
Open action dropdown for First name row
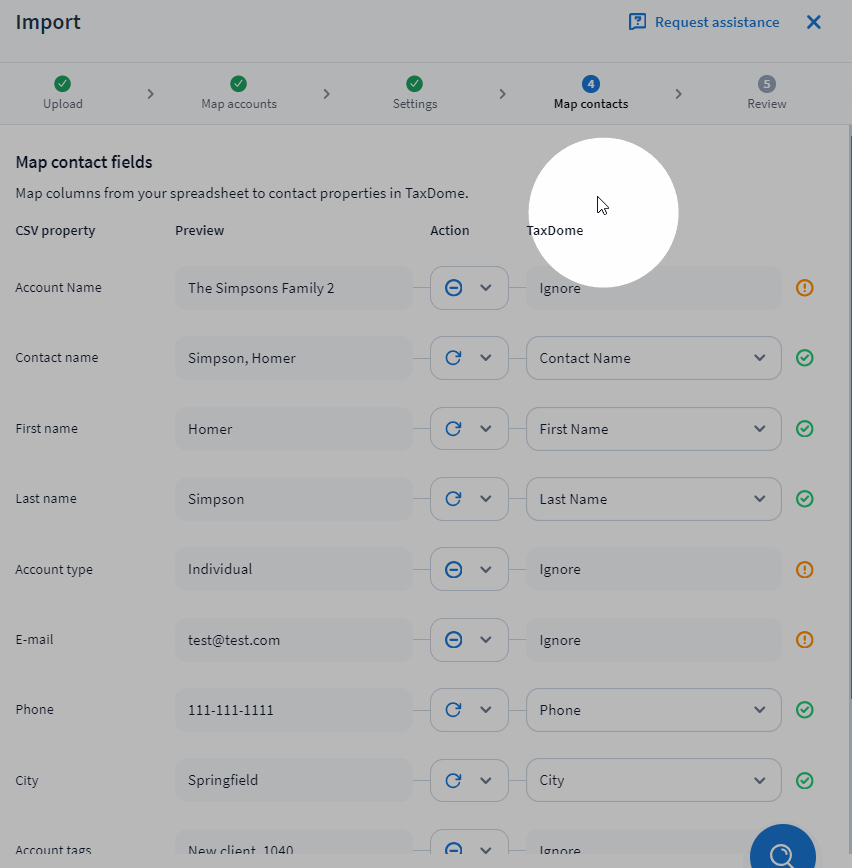pos(469,429)
